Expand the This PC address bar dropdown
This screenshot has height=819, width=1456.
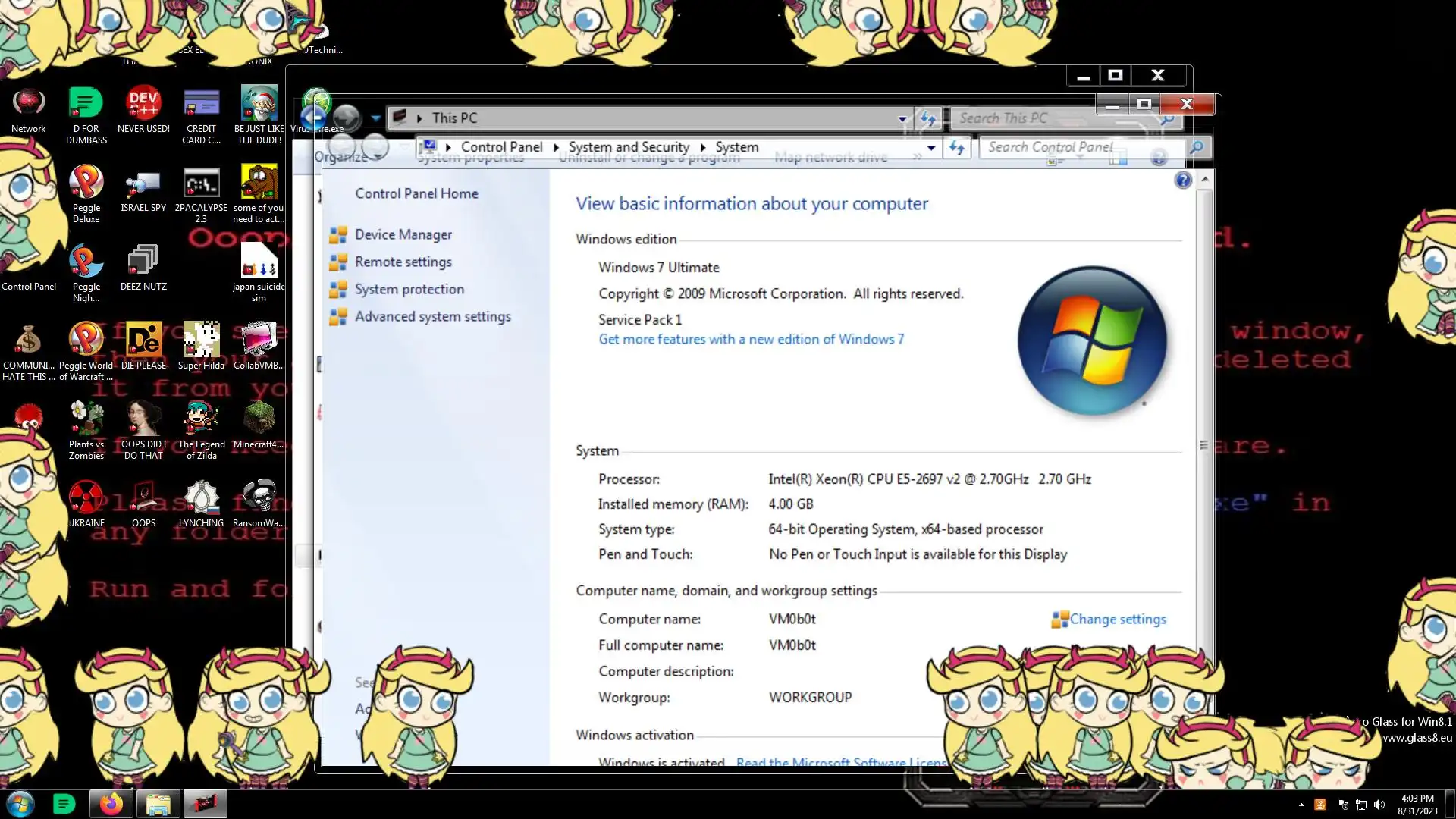point(902,118)
